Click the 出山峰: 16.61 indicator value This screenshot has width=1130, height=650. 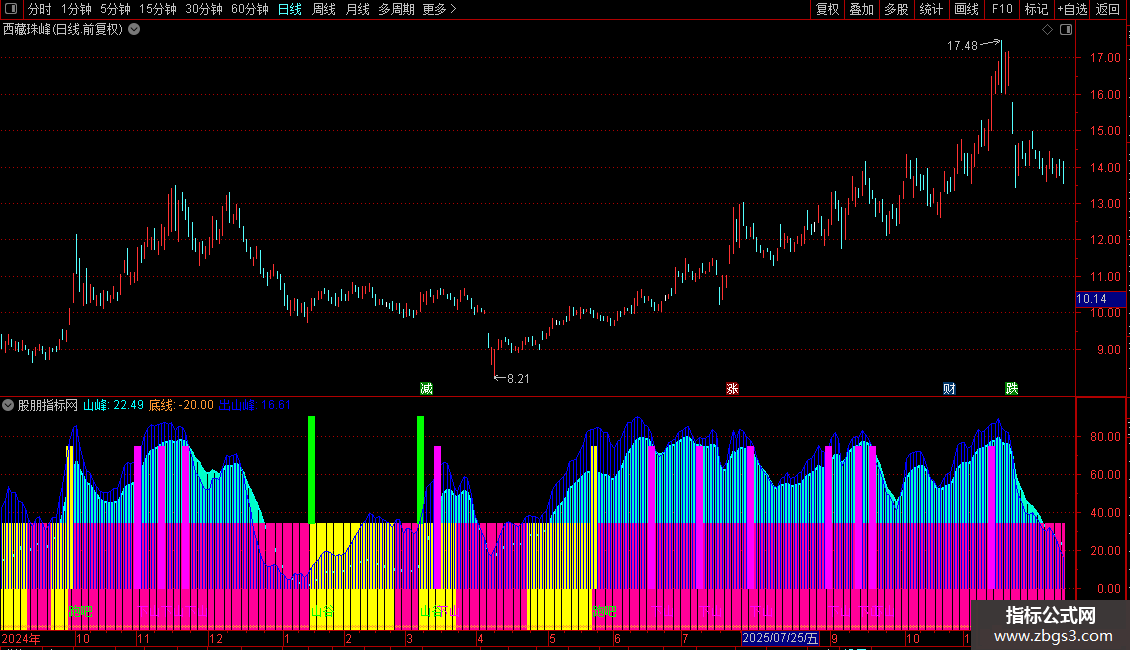[254, 406]
